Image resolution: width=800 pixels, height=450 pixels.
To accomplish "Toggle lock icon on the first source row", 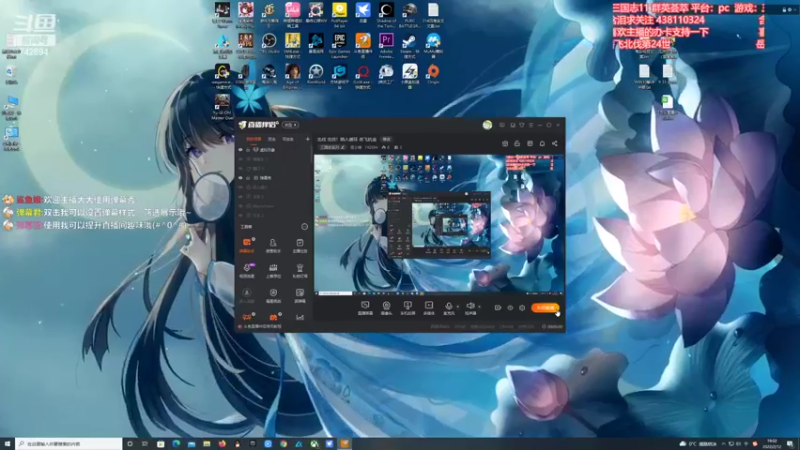I will click(248, 150).
